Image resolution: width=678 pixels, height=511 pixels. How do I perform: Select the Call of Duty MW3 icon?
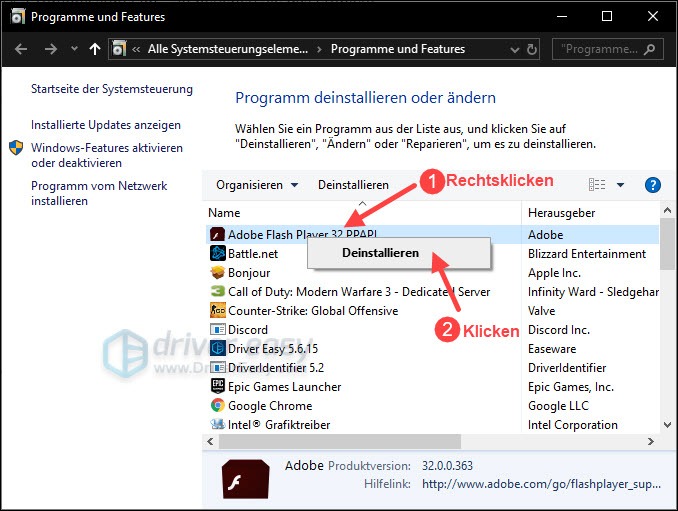217,291
